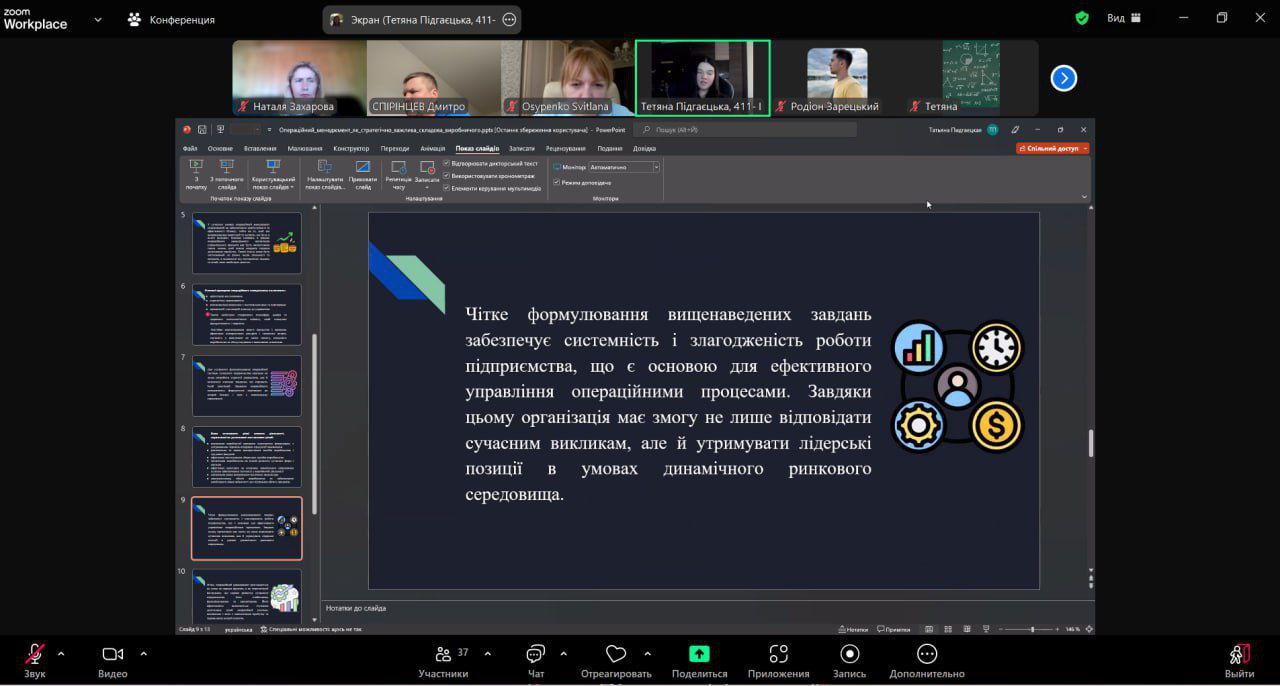1280x686 pixels.
Task: Toggle 'Відтворювати дикторський текст' checkbox
Action: tap(446, 163)
